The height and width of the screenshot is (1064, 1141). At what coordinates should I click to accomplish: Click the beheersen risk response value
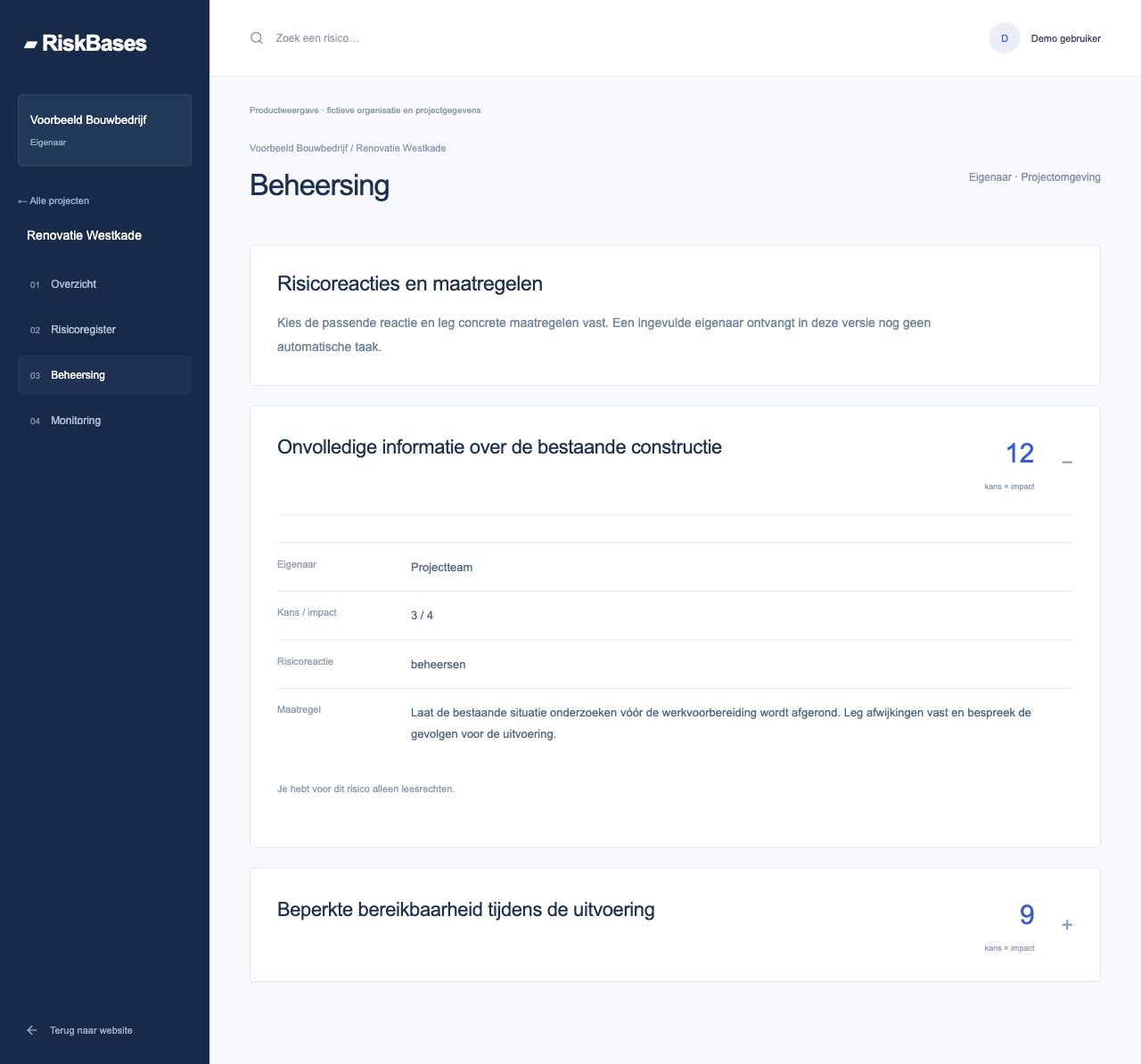coord(438,665)
